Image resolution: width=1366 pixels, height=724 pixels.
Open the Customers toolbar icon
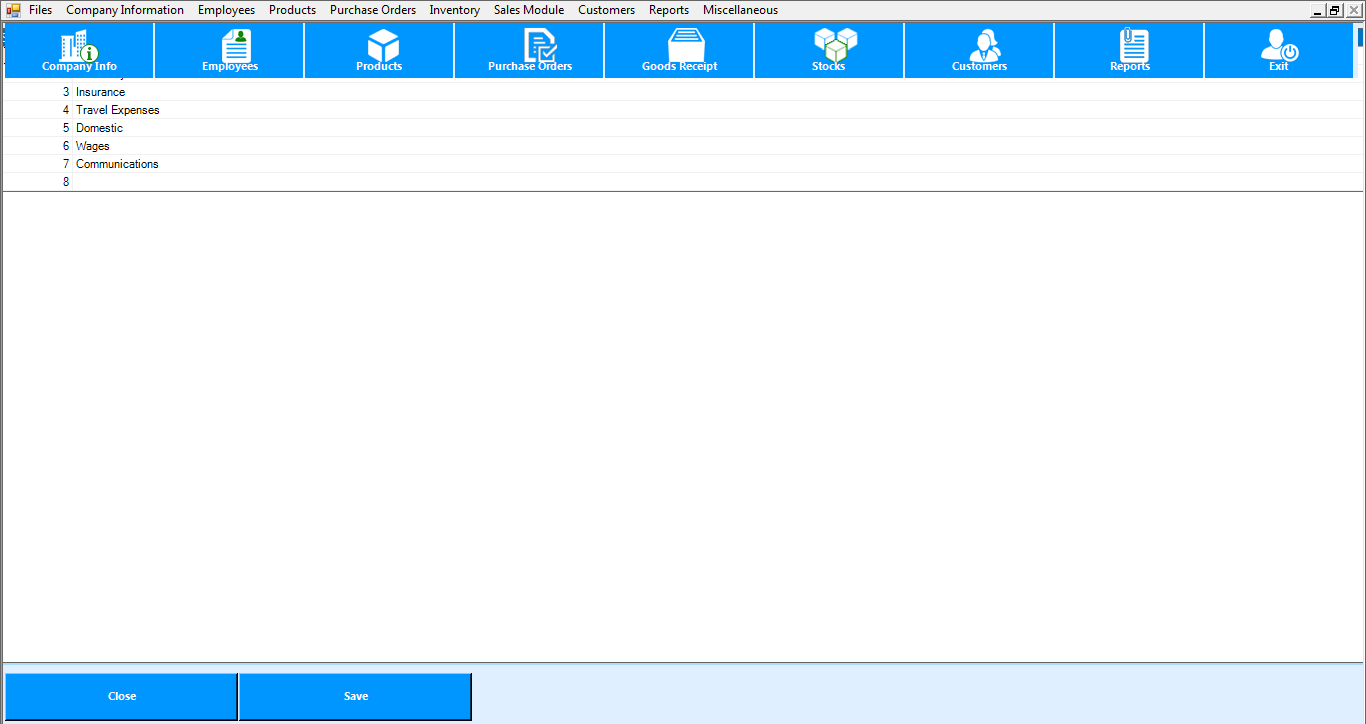(980, 50)
